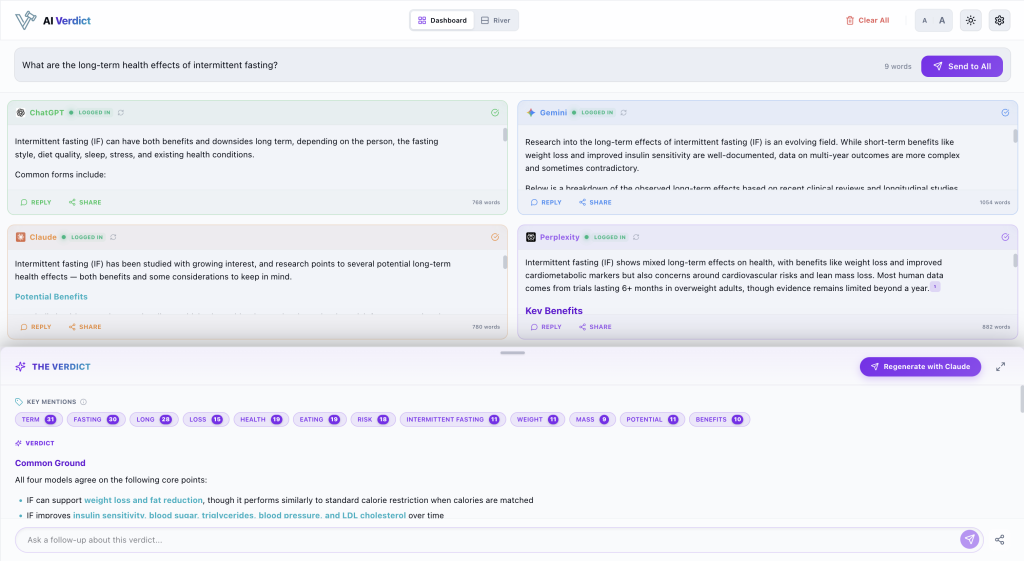Click the AI Verdict logo icon
Screen dimensions: 1024x561
[25, 20]
